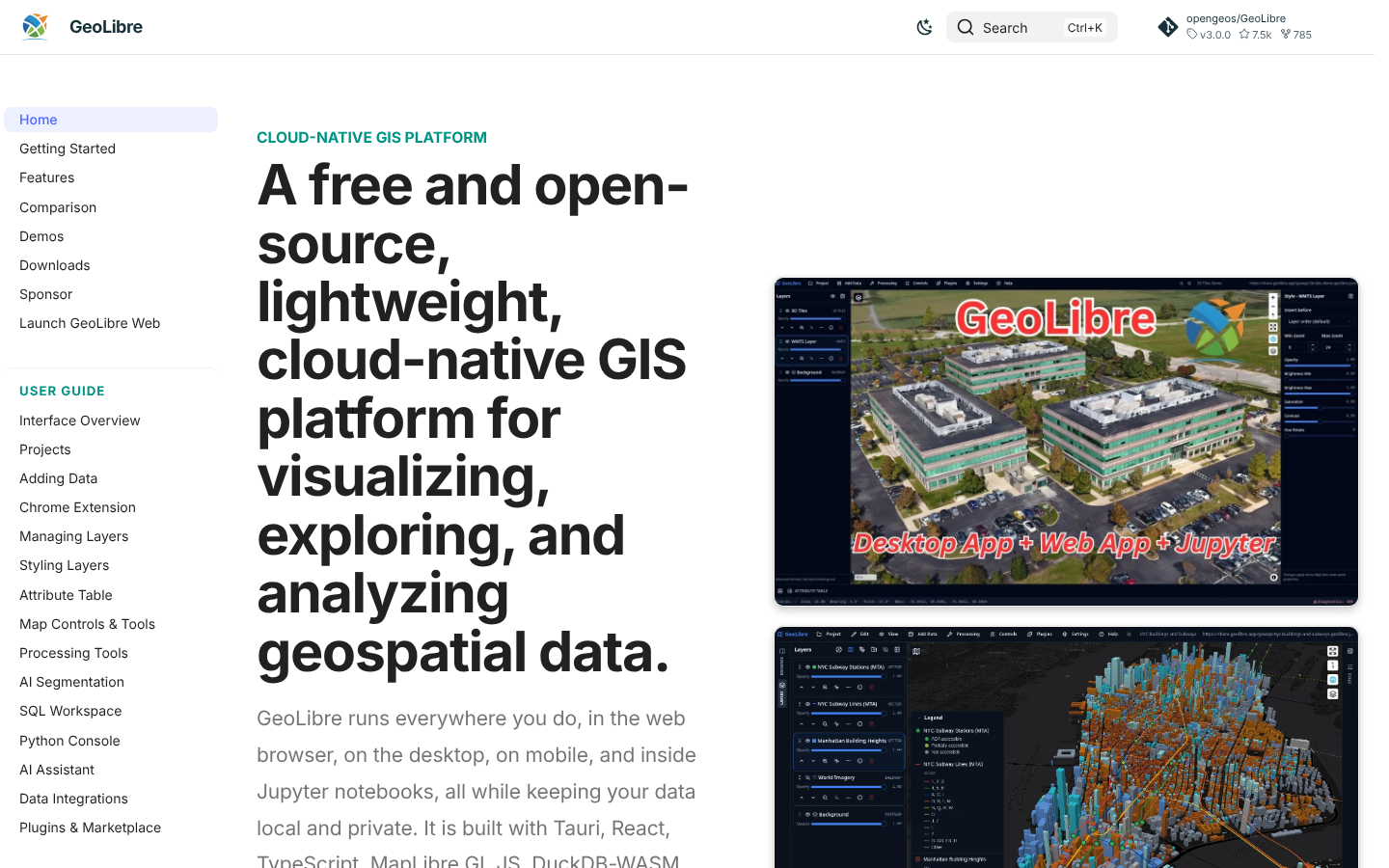1389x868 pixels.
Task: Open the Processing Tools guide
Action: [74, 653]
